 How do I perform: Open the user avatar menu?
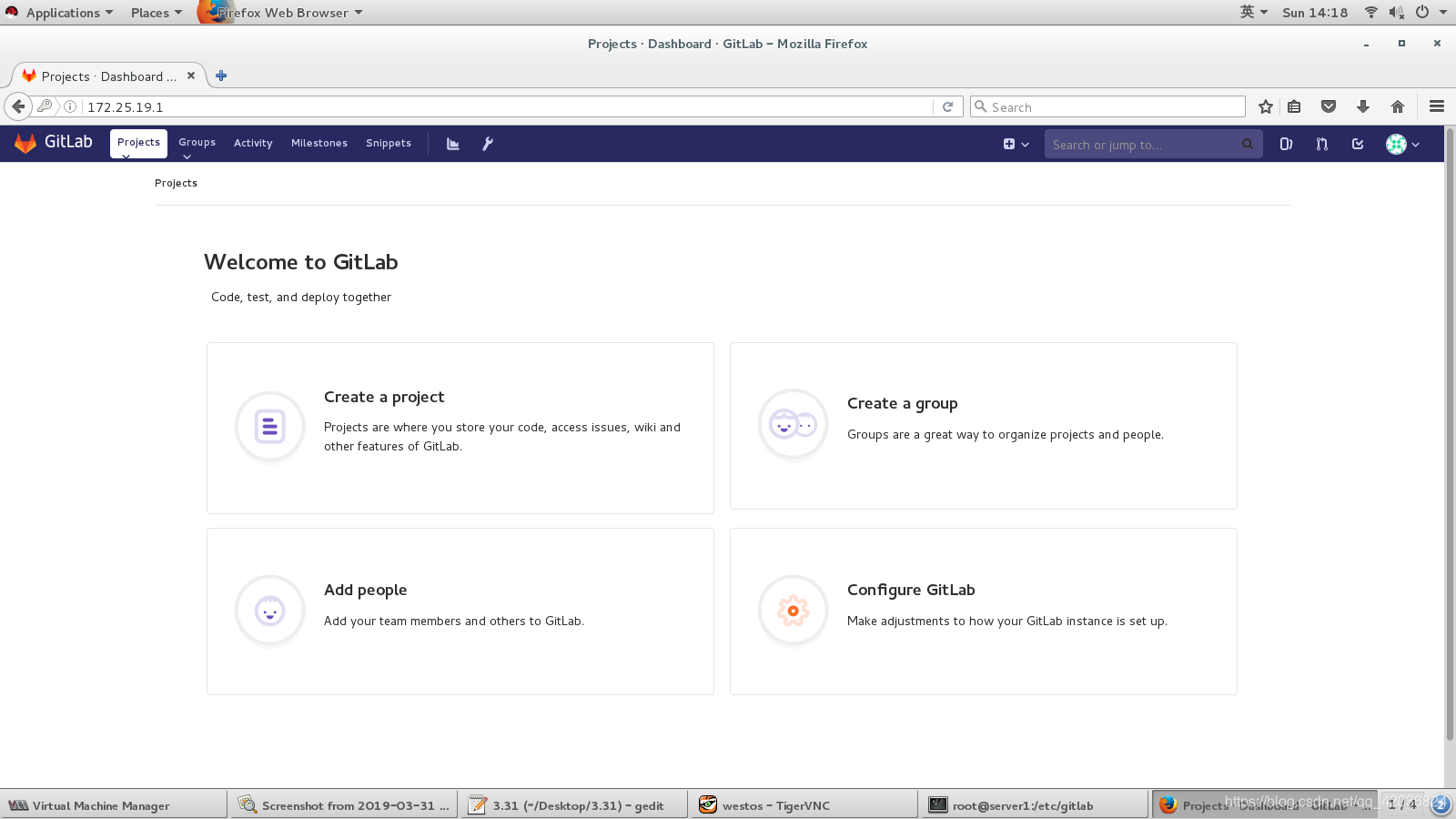tap(1402, 144)
